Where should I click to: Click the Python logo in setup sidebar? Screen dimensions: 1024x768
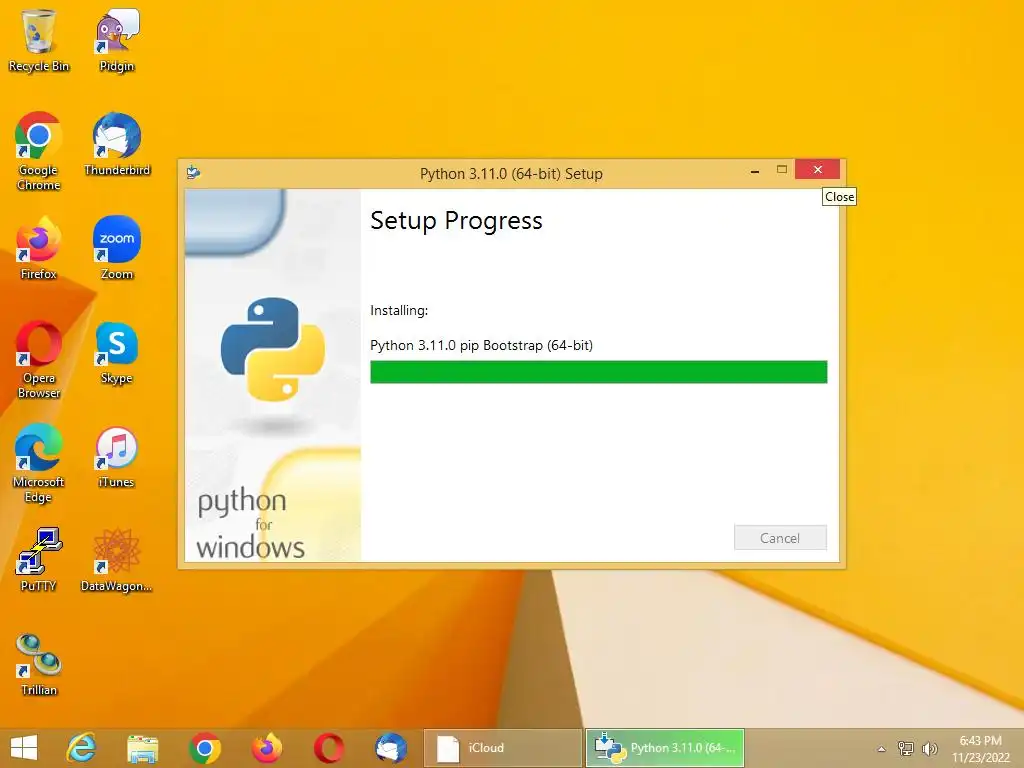tap(272, 349)
